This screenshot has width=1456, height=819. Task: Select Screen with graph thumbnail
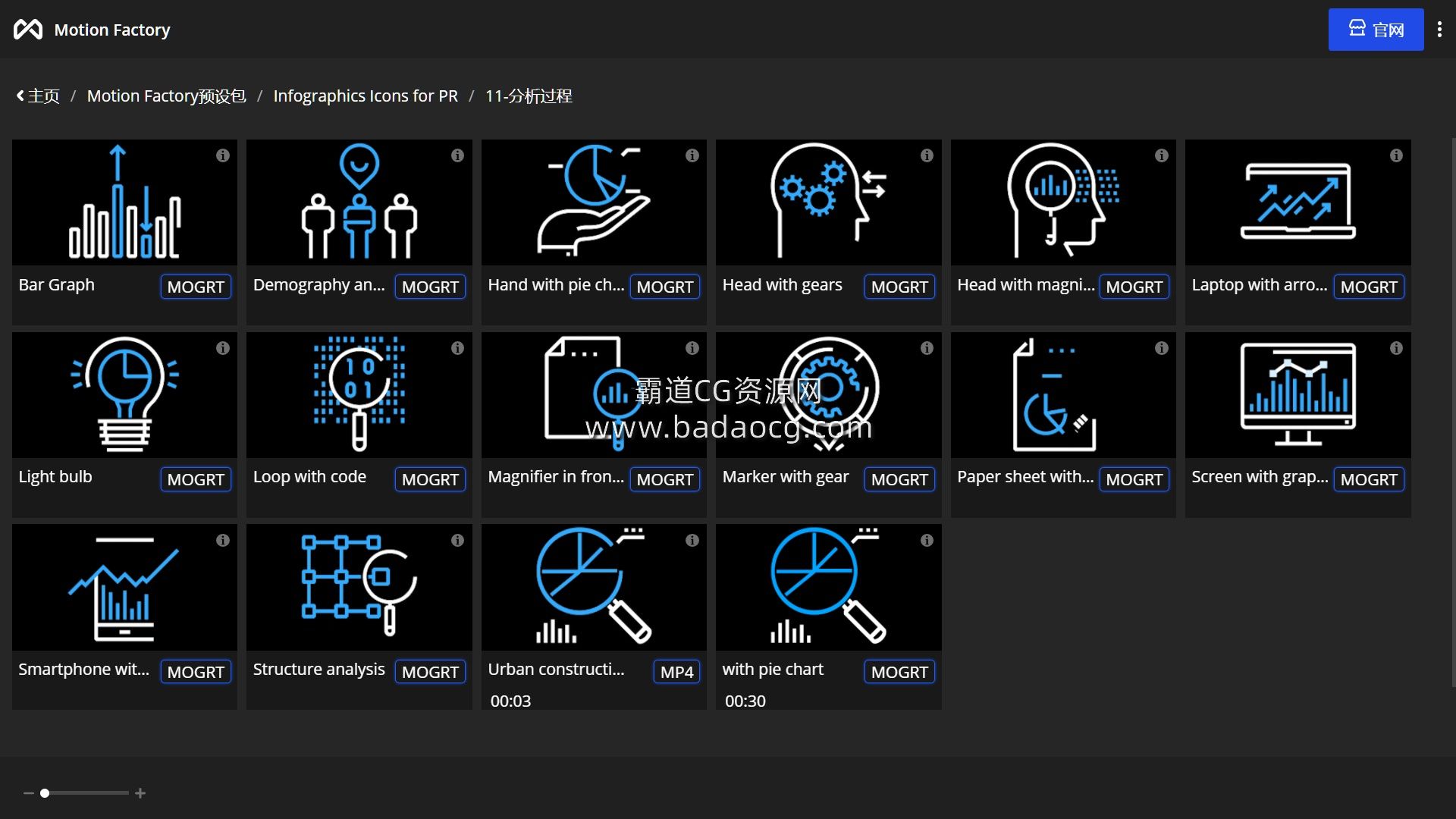pos(1298,395)
